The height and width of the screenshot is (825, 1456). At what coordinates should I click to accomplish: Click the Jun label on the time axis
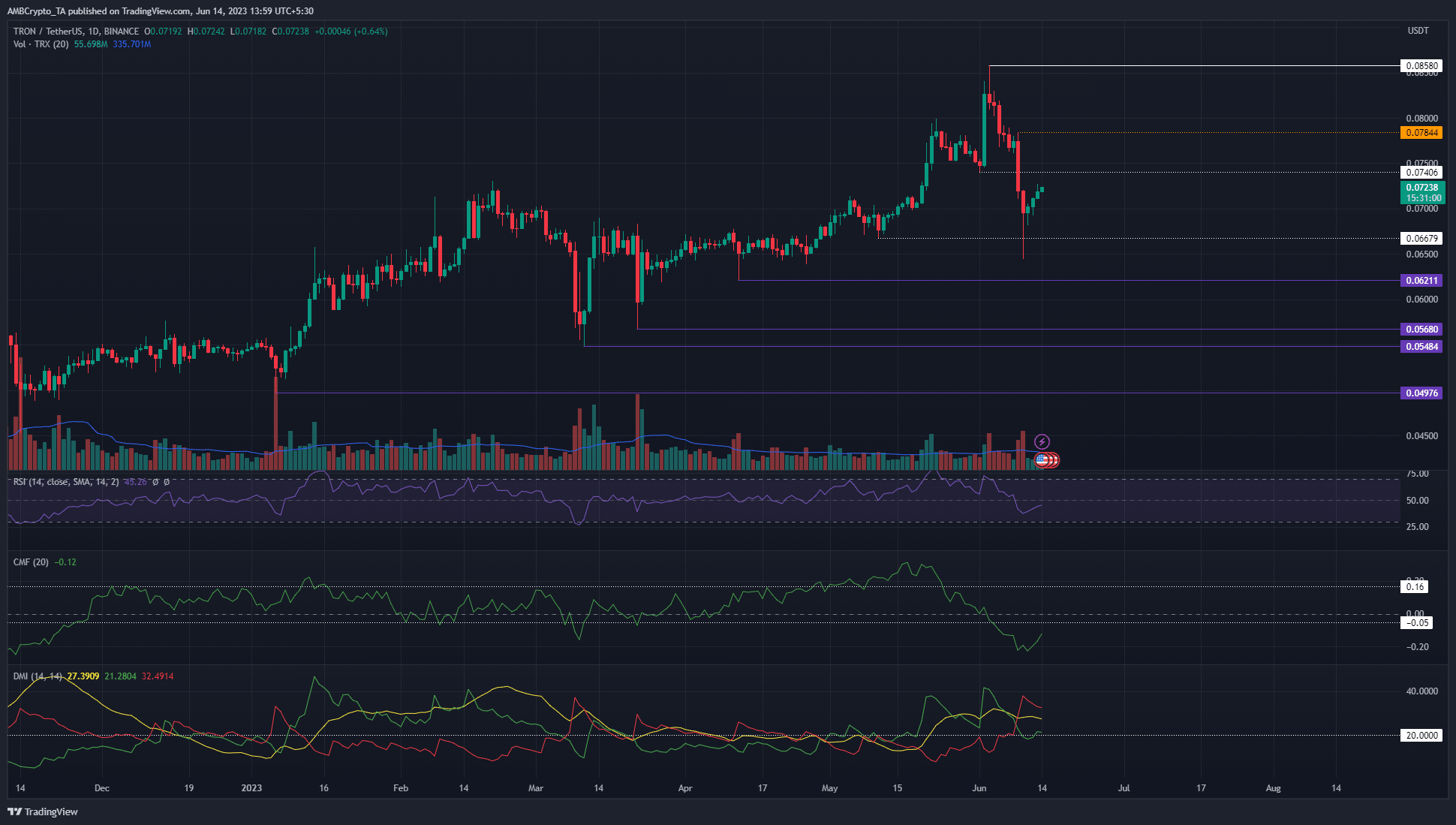pyautogui.click(x=979, y=788)
